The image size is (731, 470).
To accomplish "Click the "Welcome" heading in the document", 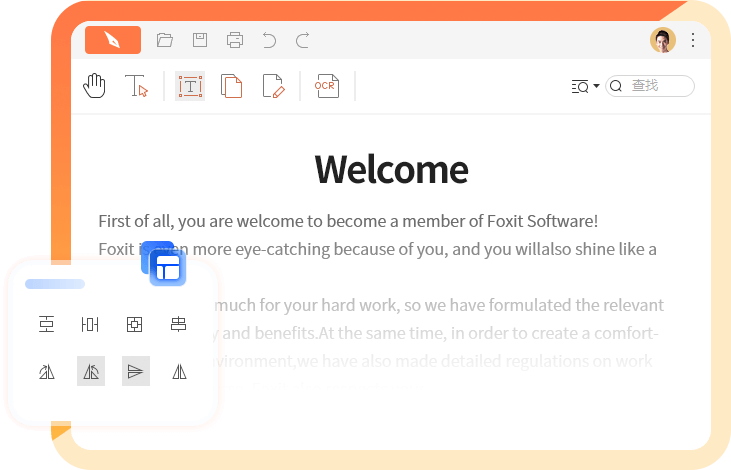I will tap(392, 170).
